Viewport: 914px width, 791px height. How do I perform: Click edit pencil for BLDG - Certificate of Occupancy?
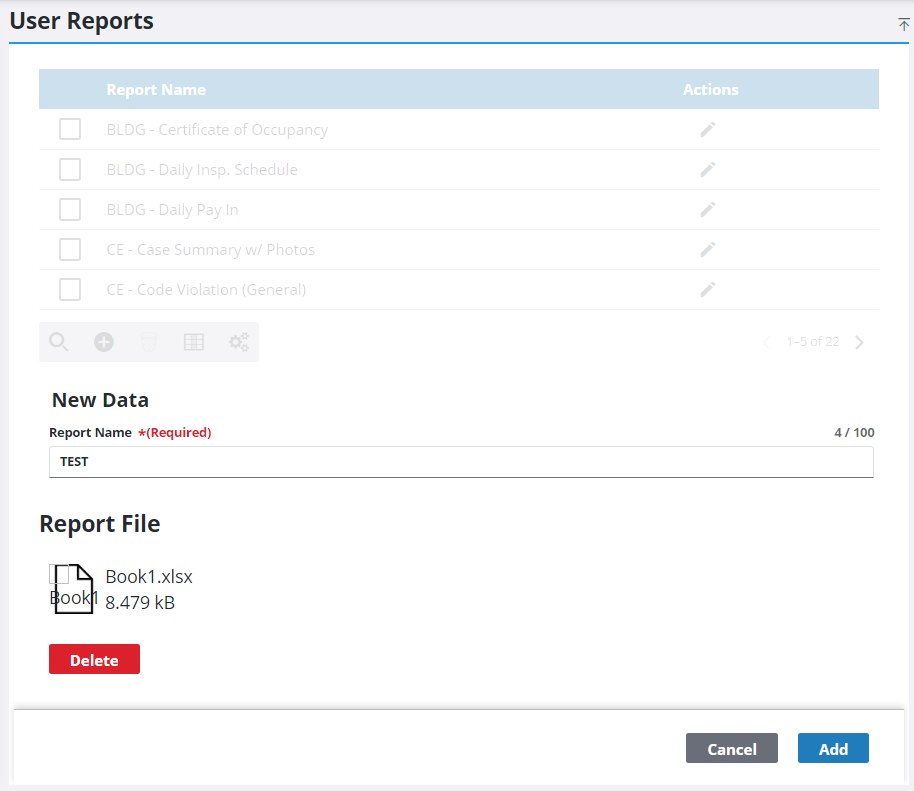[708, 130]
